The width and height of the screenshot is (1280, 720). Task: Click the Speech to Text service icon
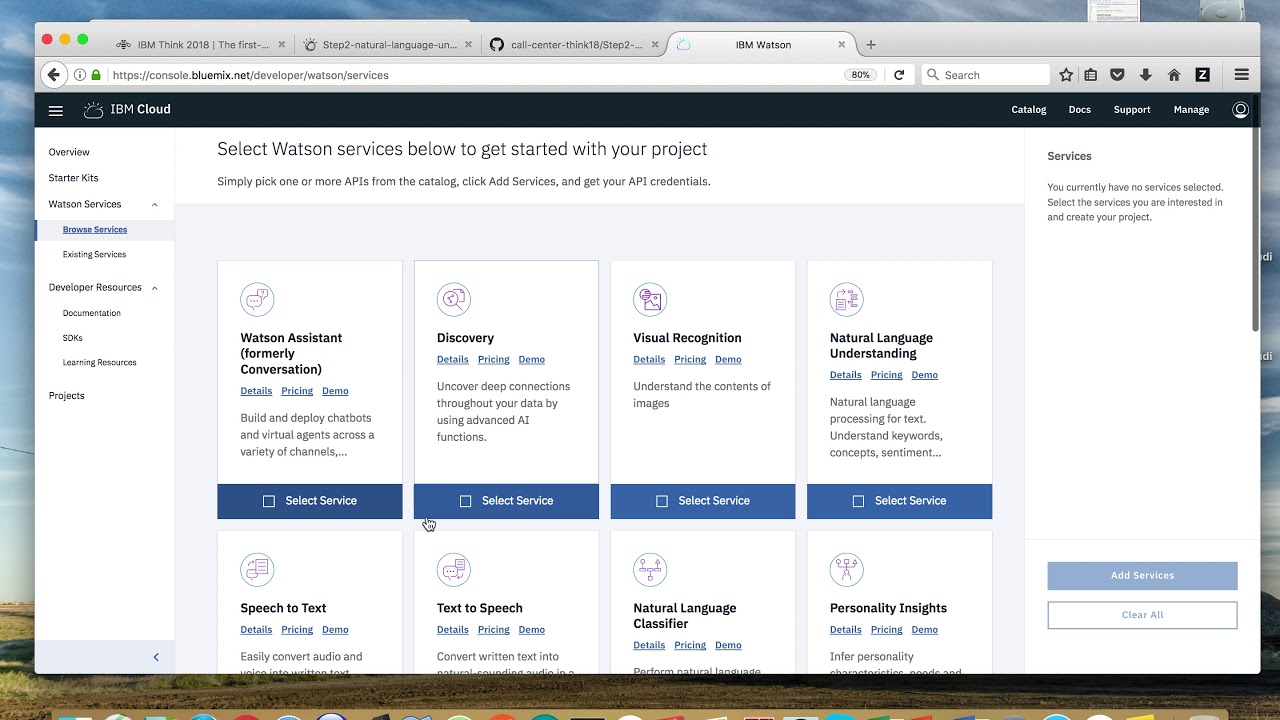(257, 569)
